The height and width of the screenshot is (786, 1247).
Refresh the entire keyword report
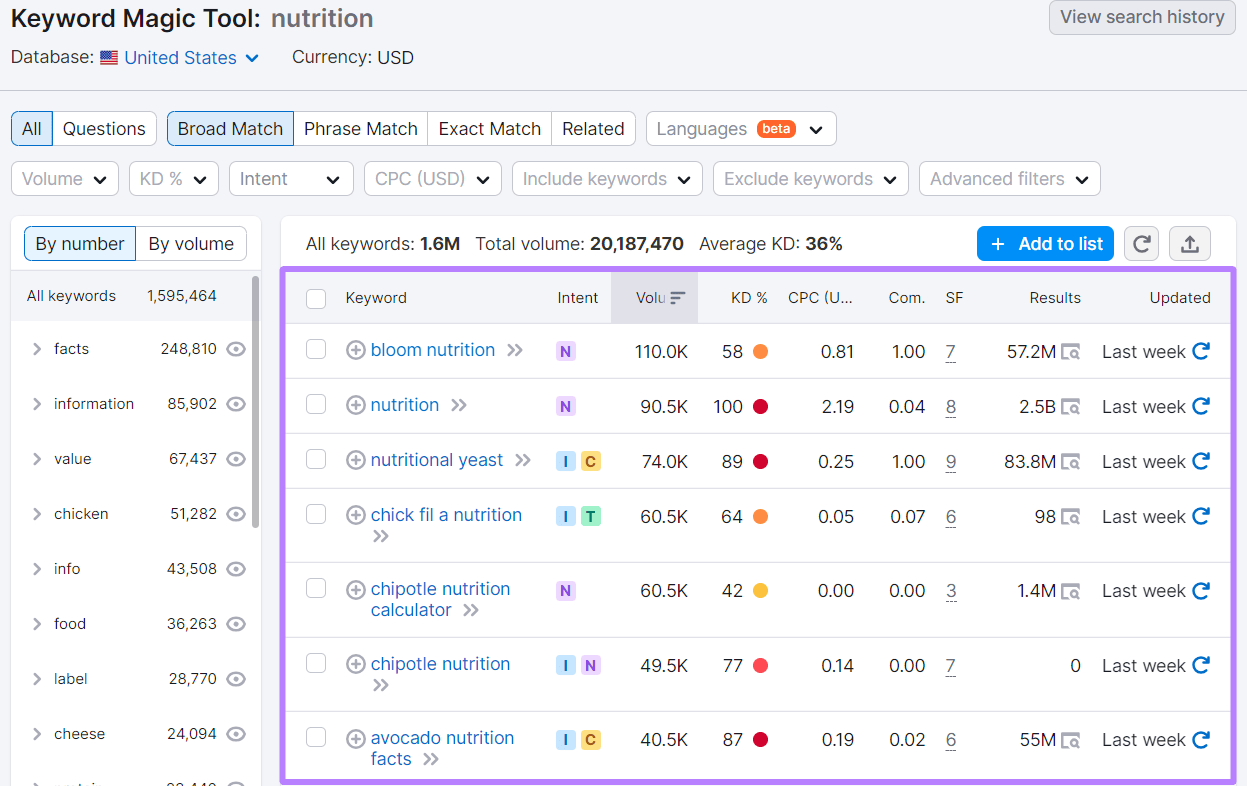[x=1141, y=243]
